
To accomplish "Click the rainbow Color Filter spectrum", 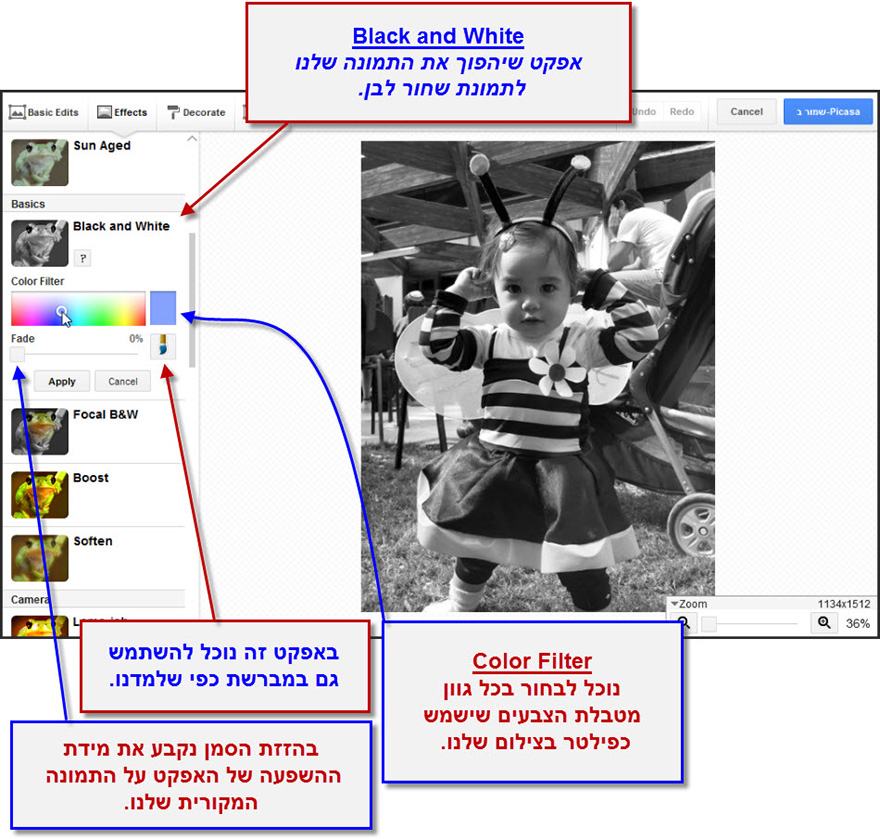I will click(78, 309).
